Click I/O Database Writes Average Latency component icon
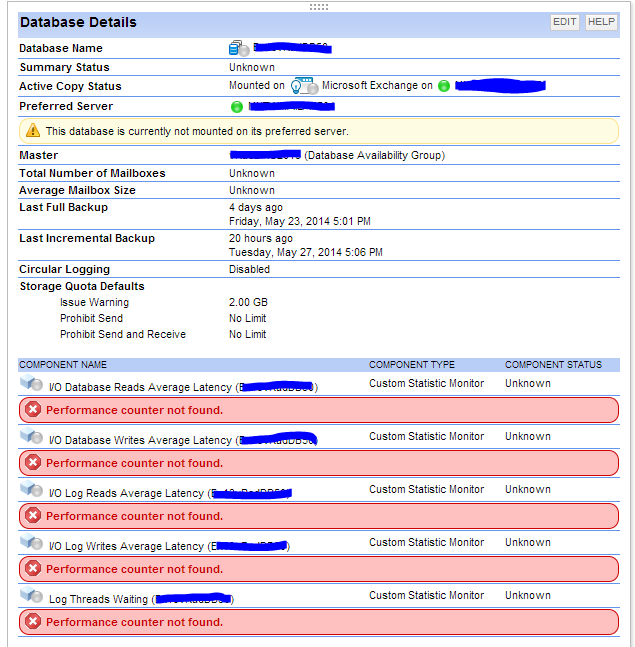Screen dimensions: 635x647 (31, 436)
